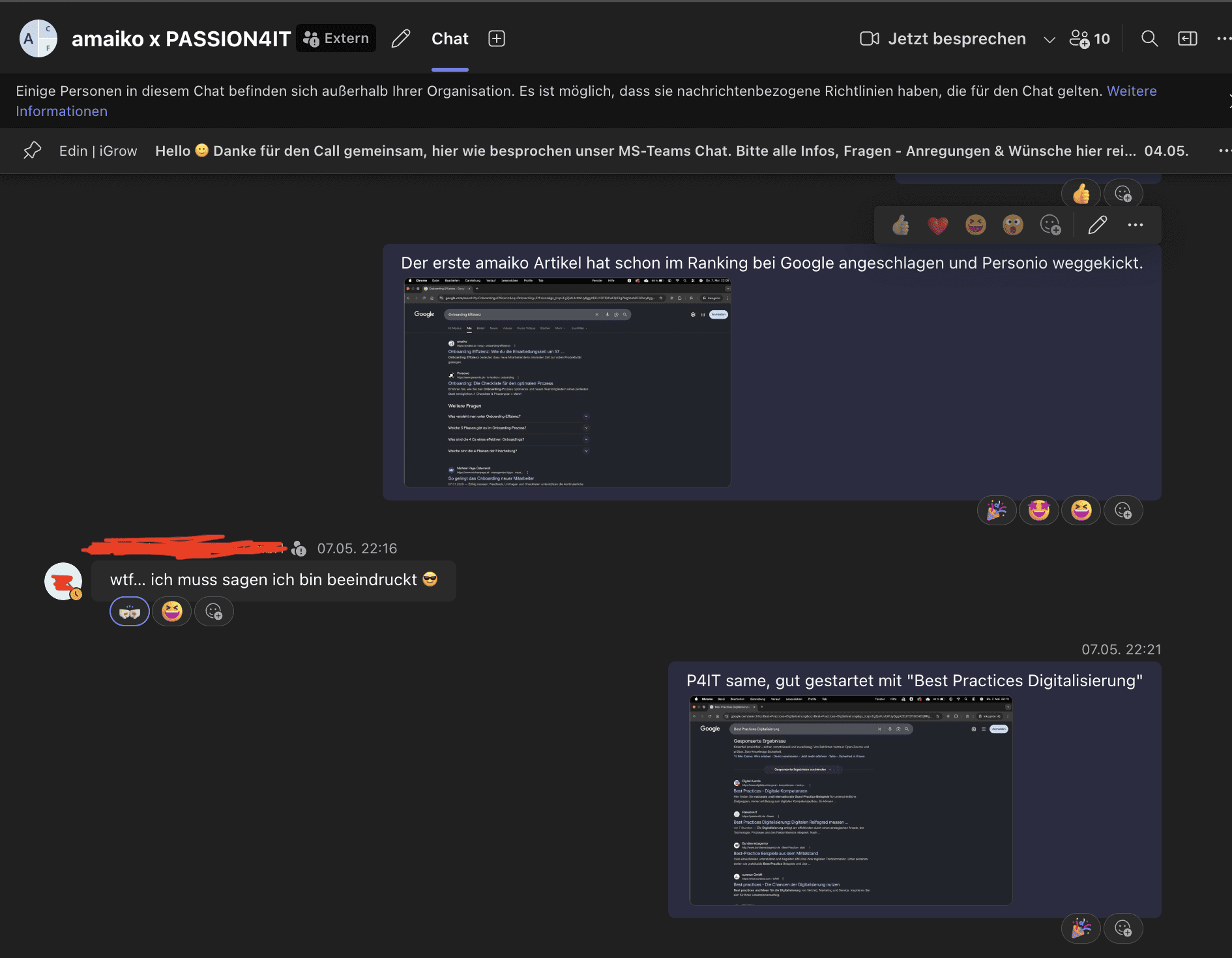Toggle laughing reaction on amaiko Artikel message
Image resolution: width=1232 pixels, height=958 pixels.
(x=1081, y=510)
